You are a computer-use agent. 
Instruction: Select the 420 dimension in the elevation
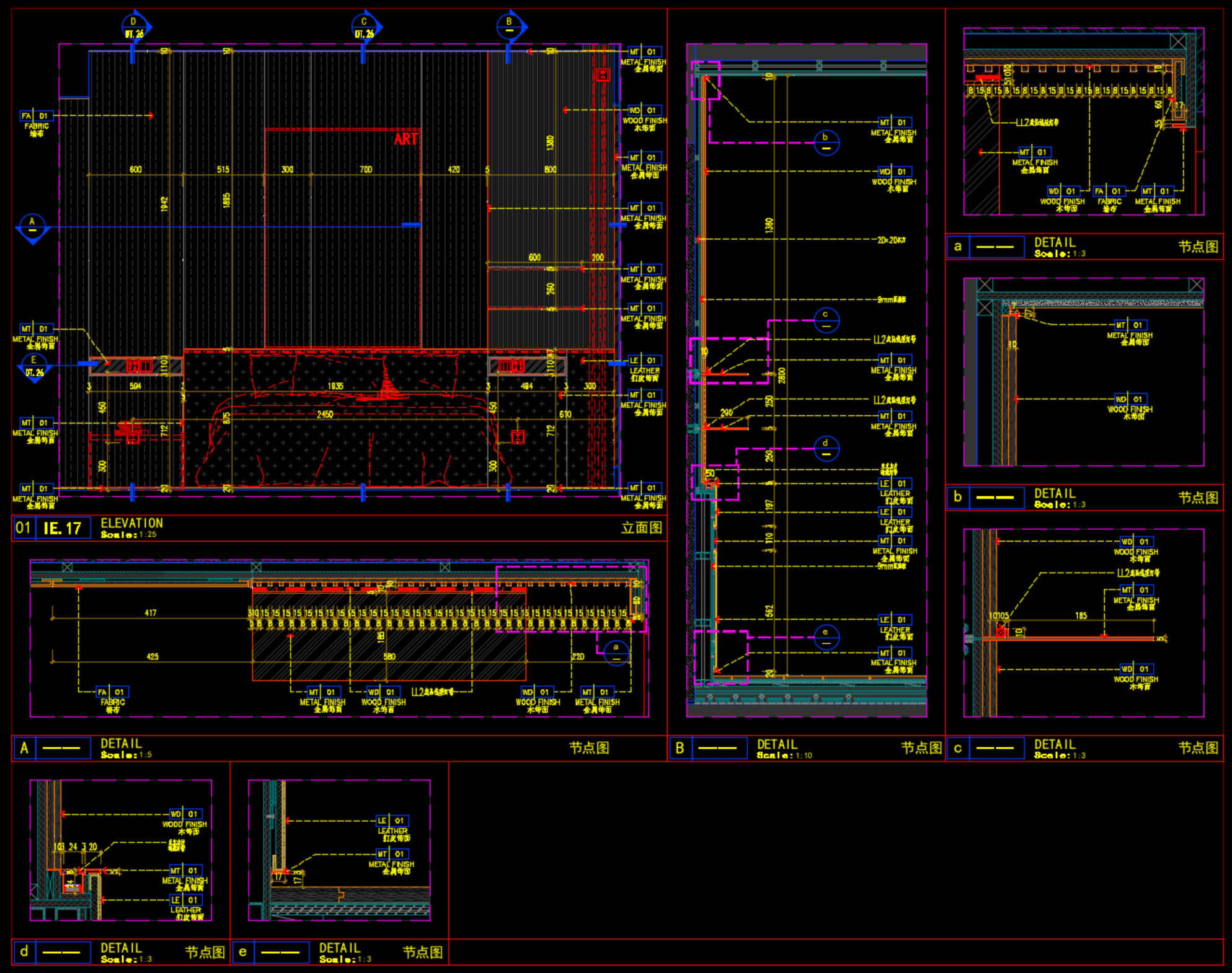pos(454,169)
